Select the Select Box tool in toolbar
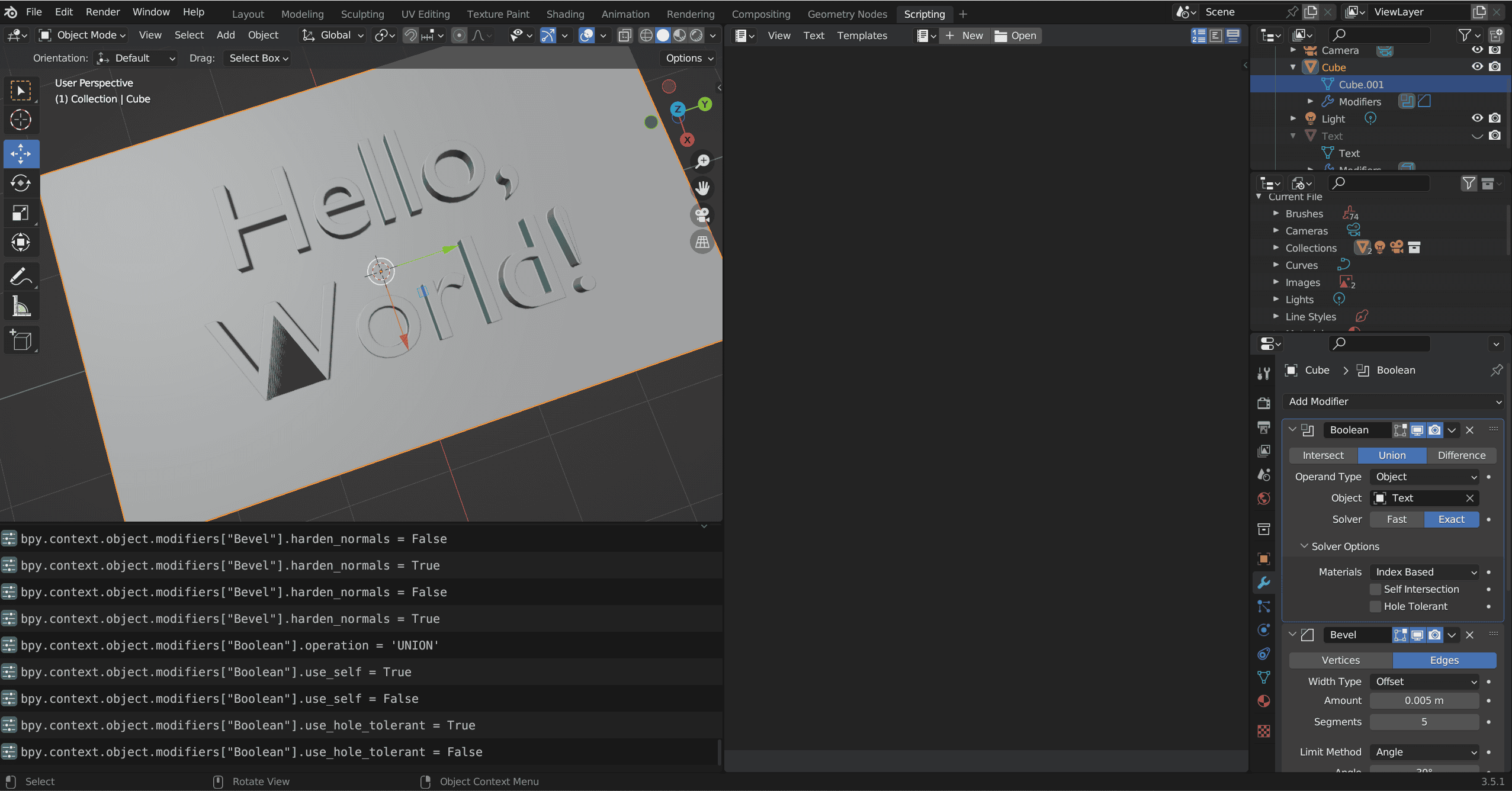This screenshot has width=1512, height=791. pyautogui.click(x=21, y=91)
